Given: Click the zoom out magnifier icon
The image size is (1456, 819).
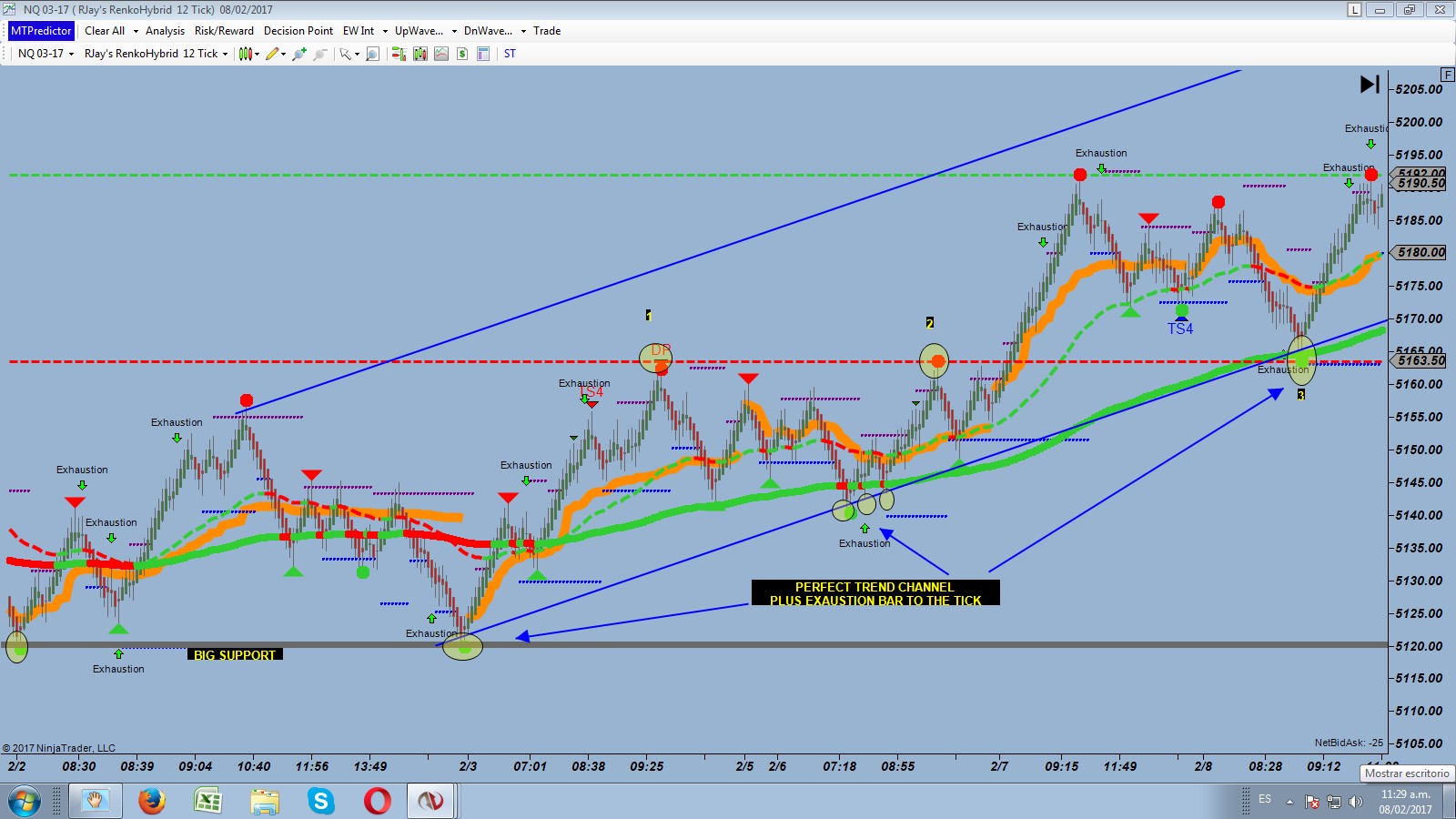Looking at the screenshot, I should (x=319, y=54).
